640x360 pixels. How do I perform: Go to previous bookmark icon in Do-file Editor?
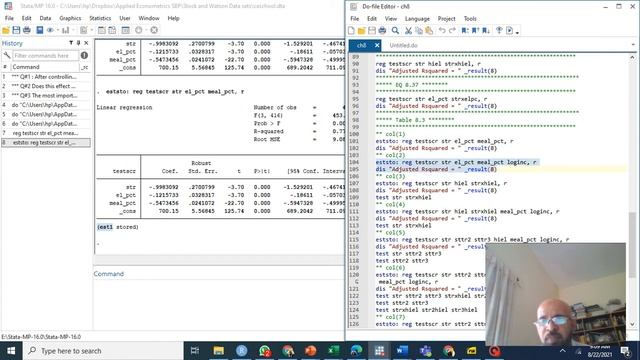[x=475, y=31]
